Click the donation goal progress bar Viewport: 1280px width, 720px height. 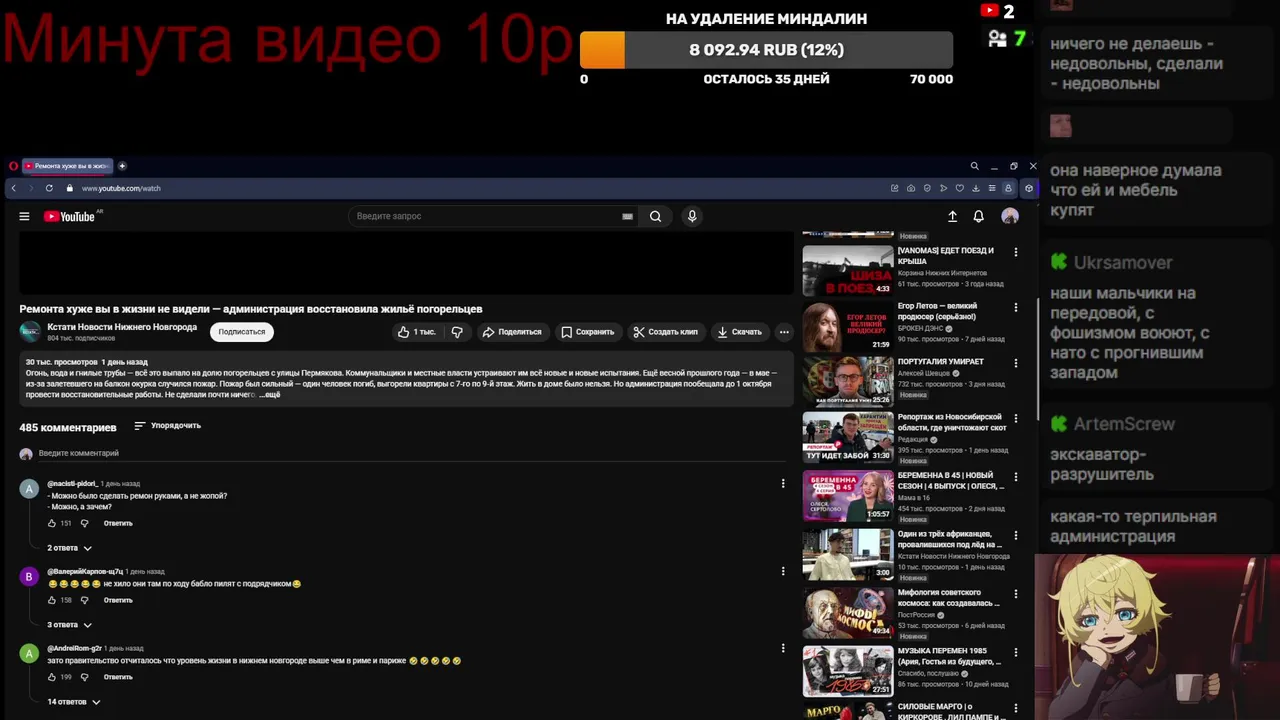coord(766,50)
